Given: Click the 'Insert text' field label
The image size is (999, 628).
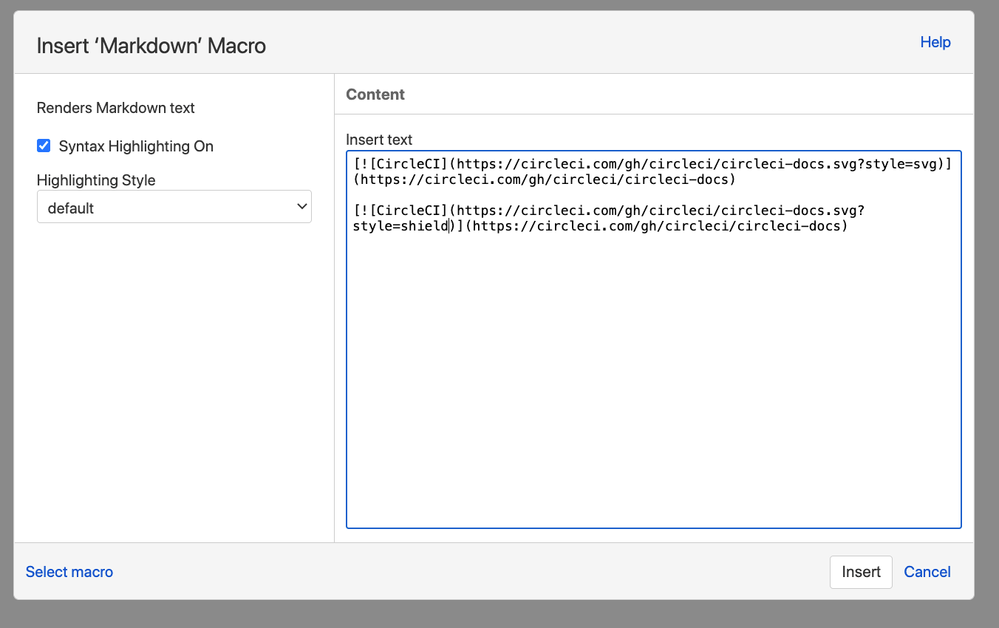Looking at the screenshot, I should 379,139.
